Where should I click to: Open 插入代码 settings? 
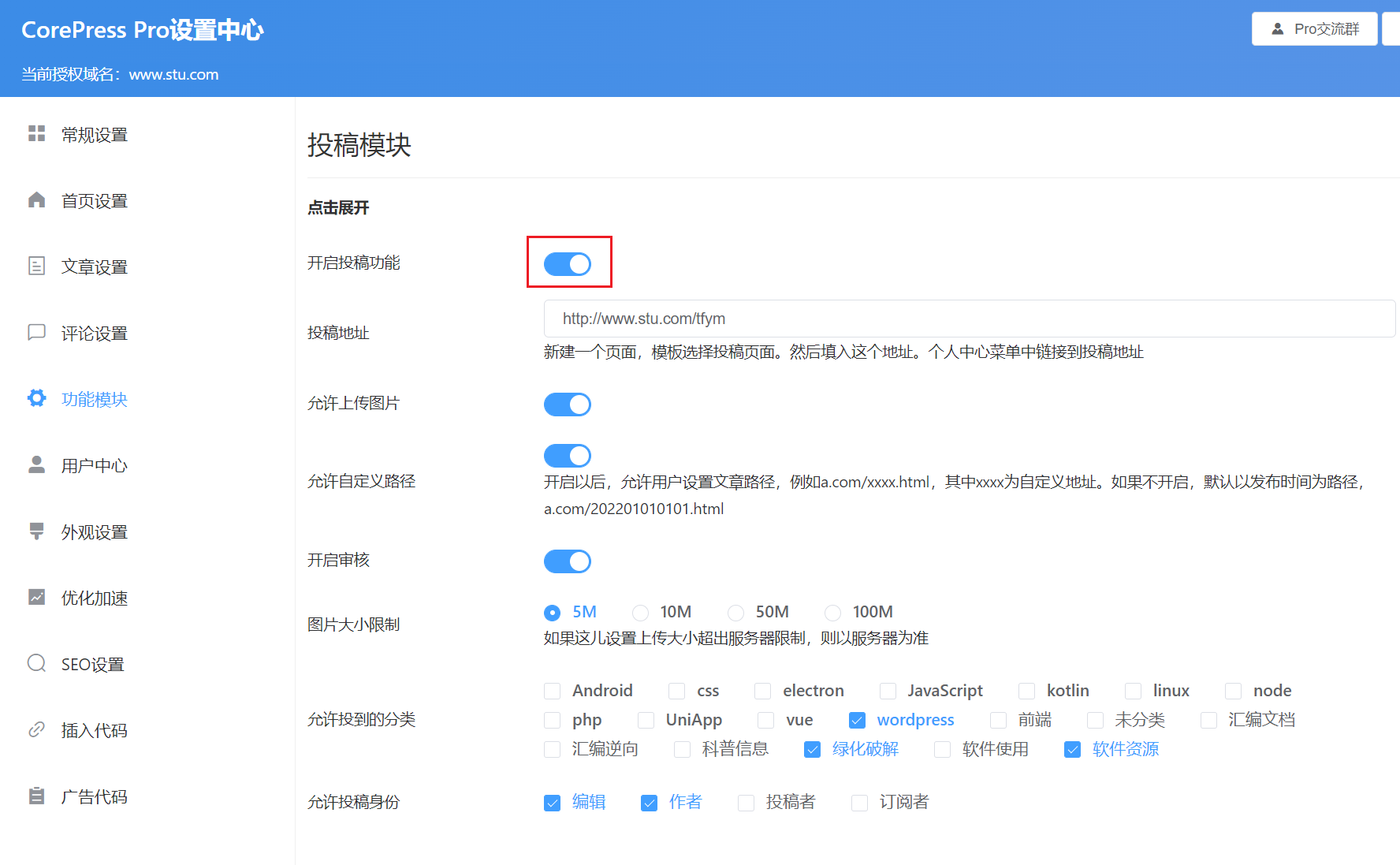95,731
